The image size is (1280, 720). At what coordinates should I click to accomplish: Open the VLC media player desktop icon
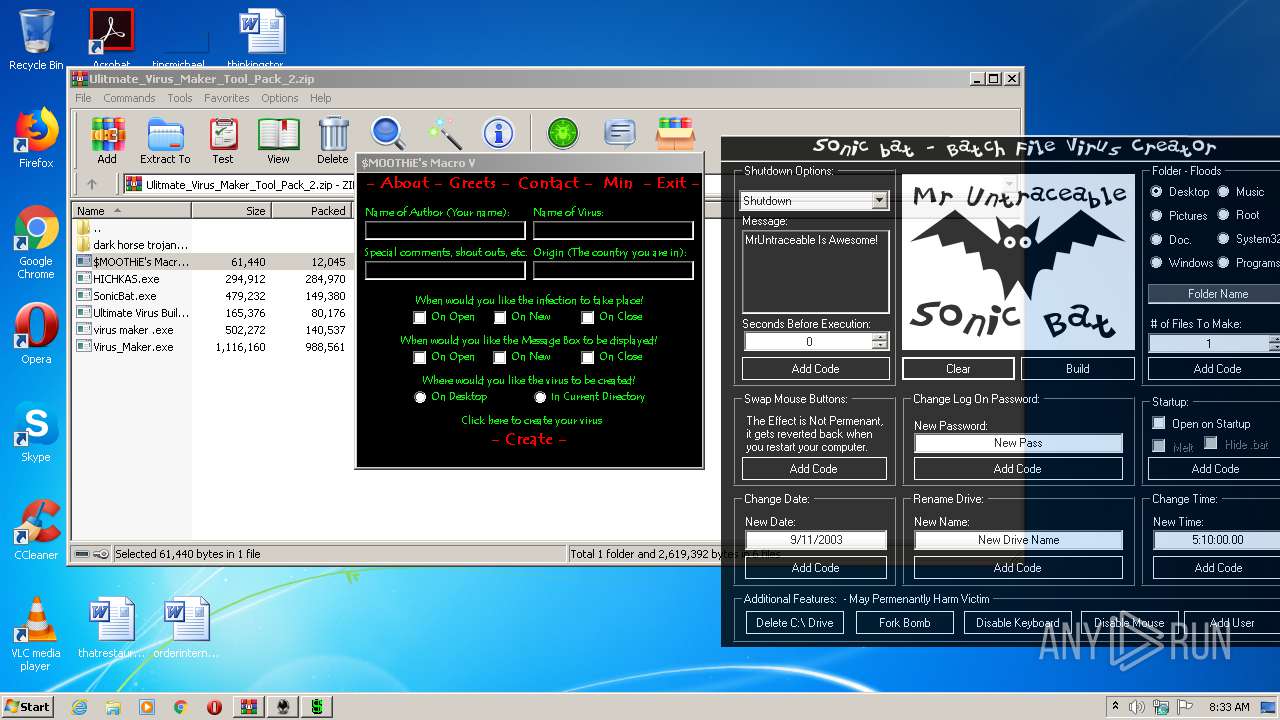(36, 633)
